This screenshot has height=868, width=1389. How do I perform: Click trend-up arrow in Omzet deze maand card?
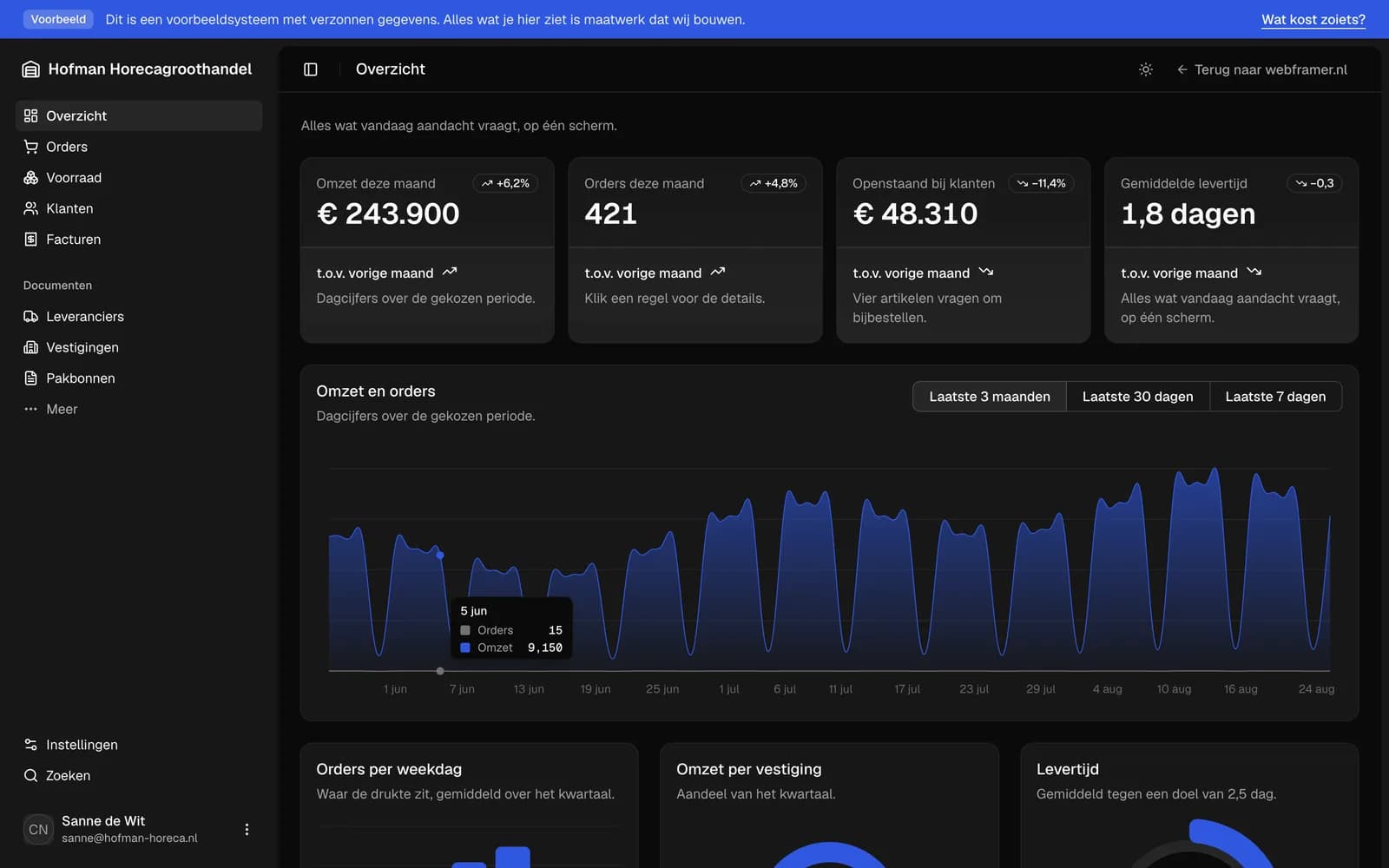click(x=450, y=273)
